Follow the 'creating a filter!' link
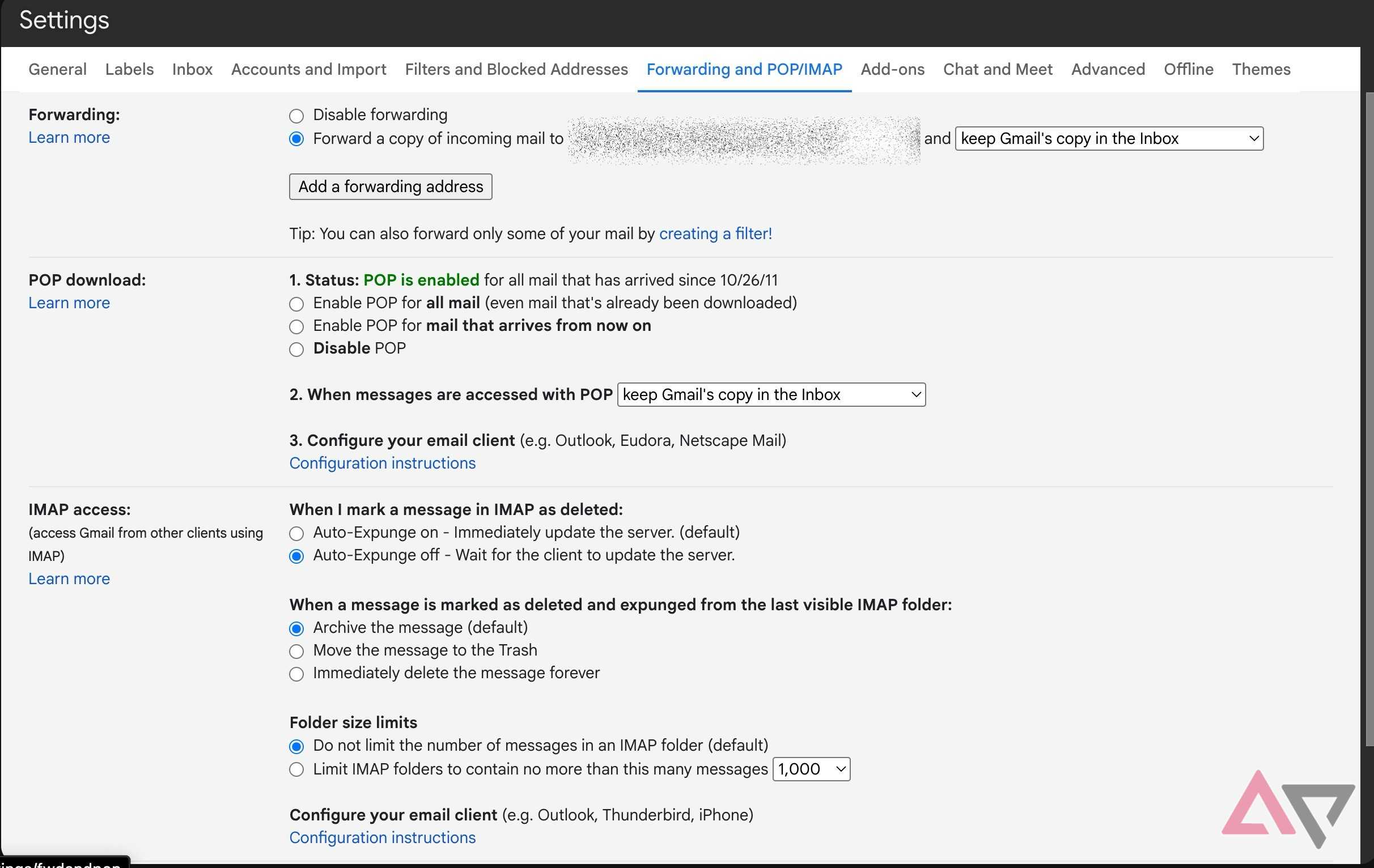This screenshot has height=868, width=1374. (x=715, y=233)
